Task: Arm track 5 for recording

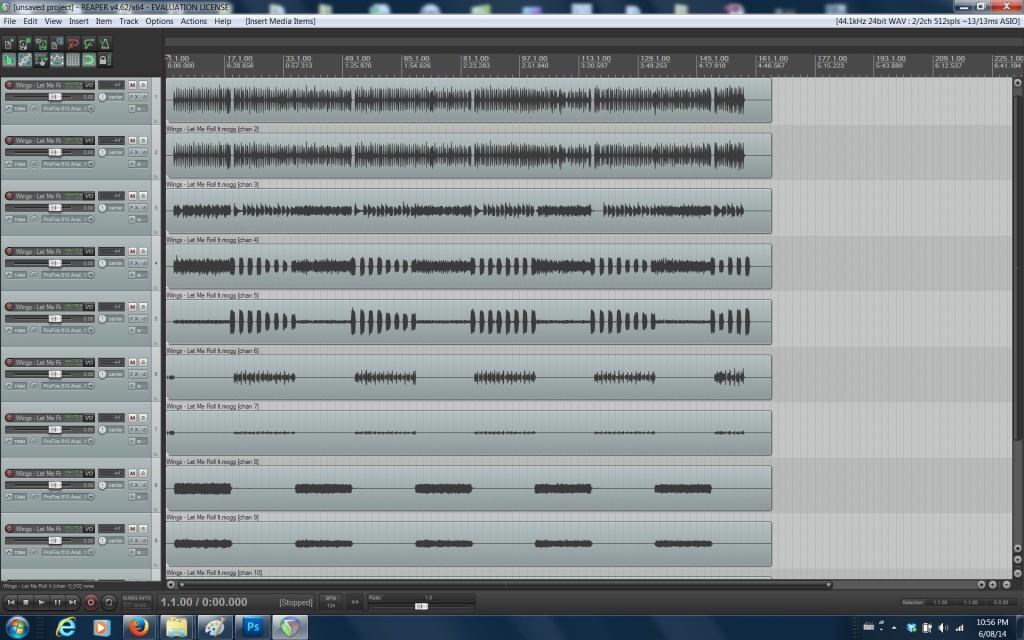Action: [9, 307]
